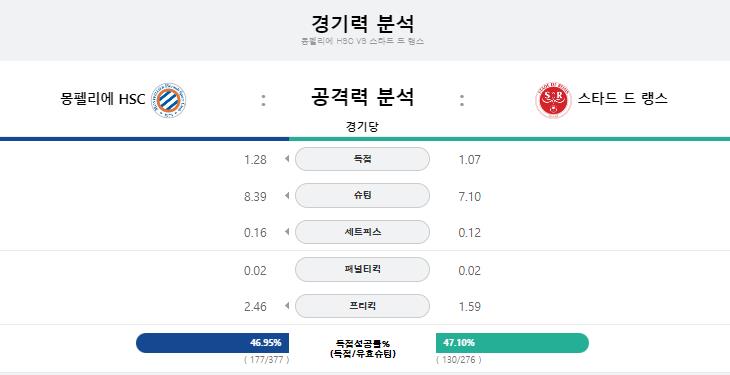
Task: Click the 경기당 label under heading
Action: pos(362,127)
